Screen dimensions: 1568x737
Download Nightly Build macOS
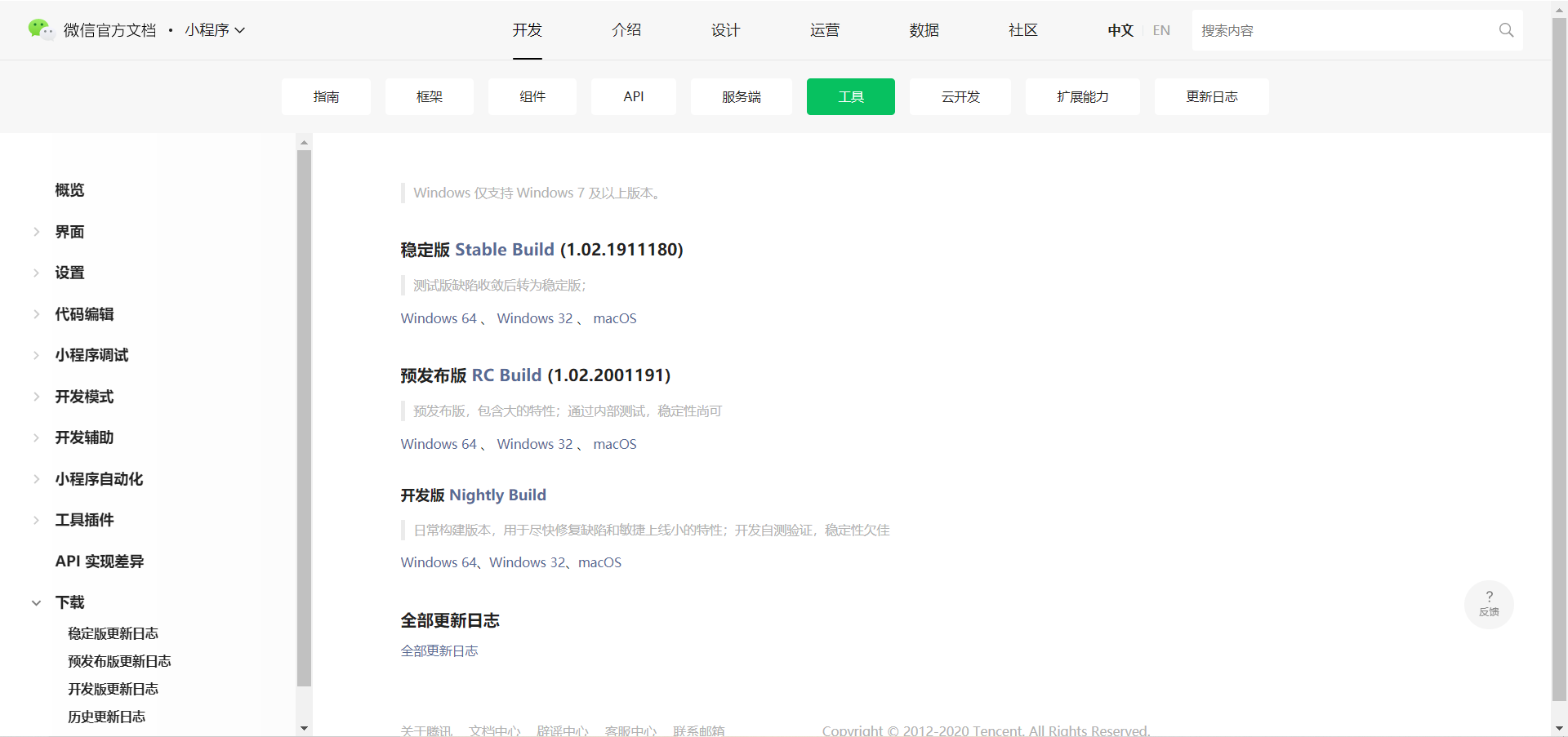599,562
